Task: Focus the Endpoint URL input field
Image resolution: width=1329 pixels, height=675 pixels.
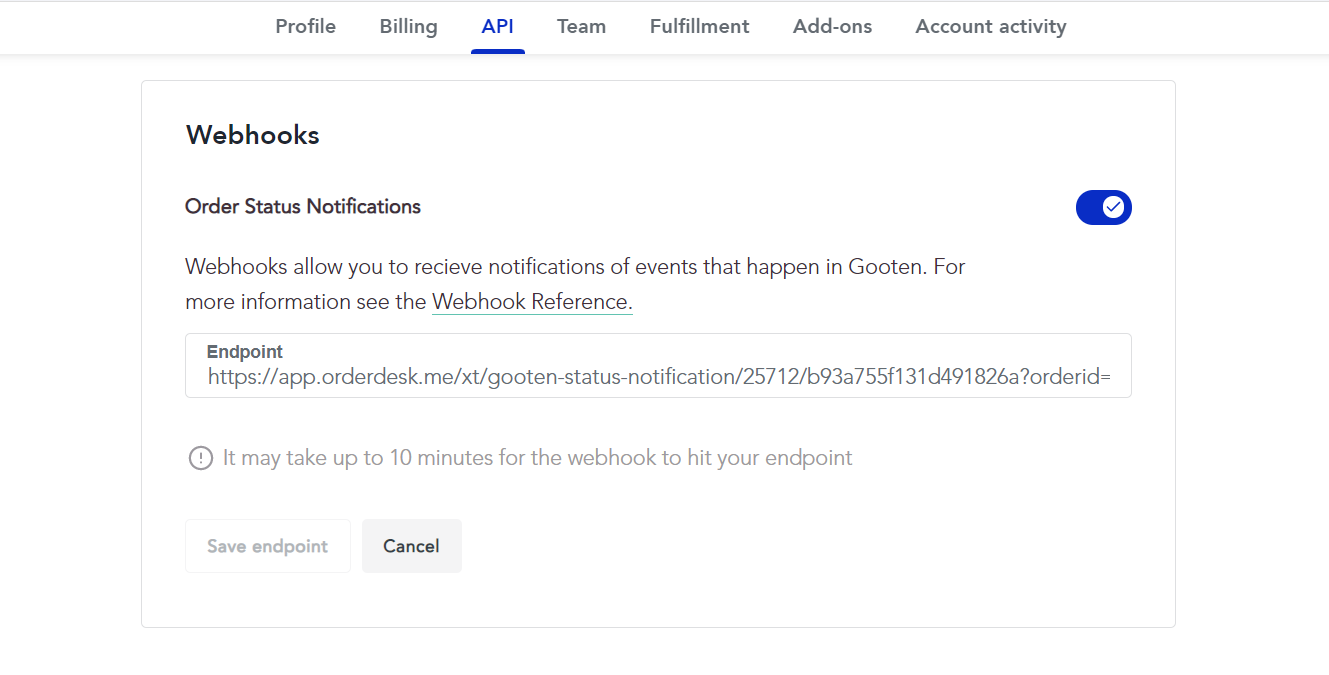Action: (x=658, y=366)
